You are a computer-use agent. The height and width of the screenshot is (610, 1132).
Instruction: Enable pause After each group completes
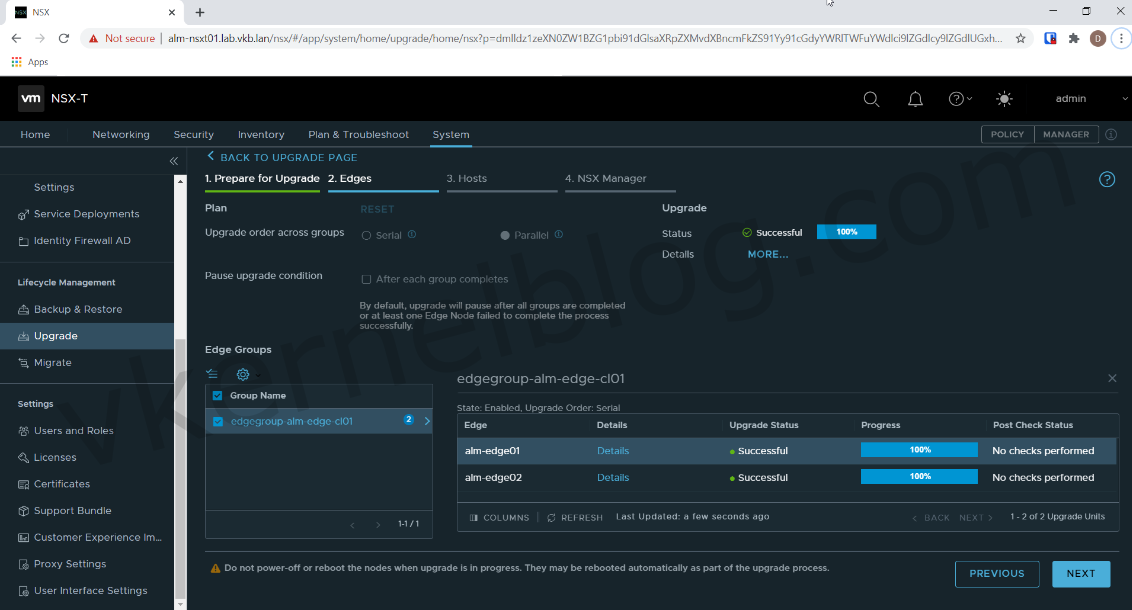[366, 279]
